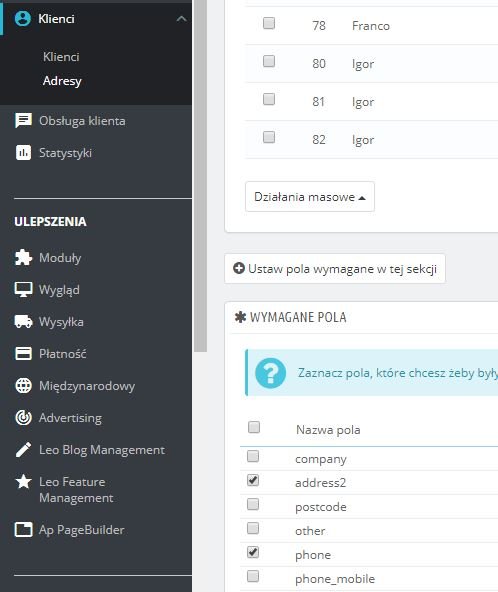498x592 pixels.
Task: Click the Moduły puzzle piece icon
Action: coord(23,258)
